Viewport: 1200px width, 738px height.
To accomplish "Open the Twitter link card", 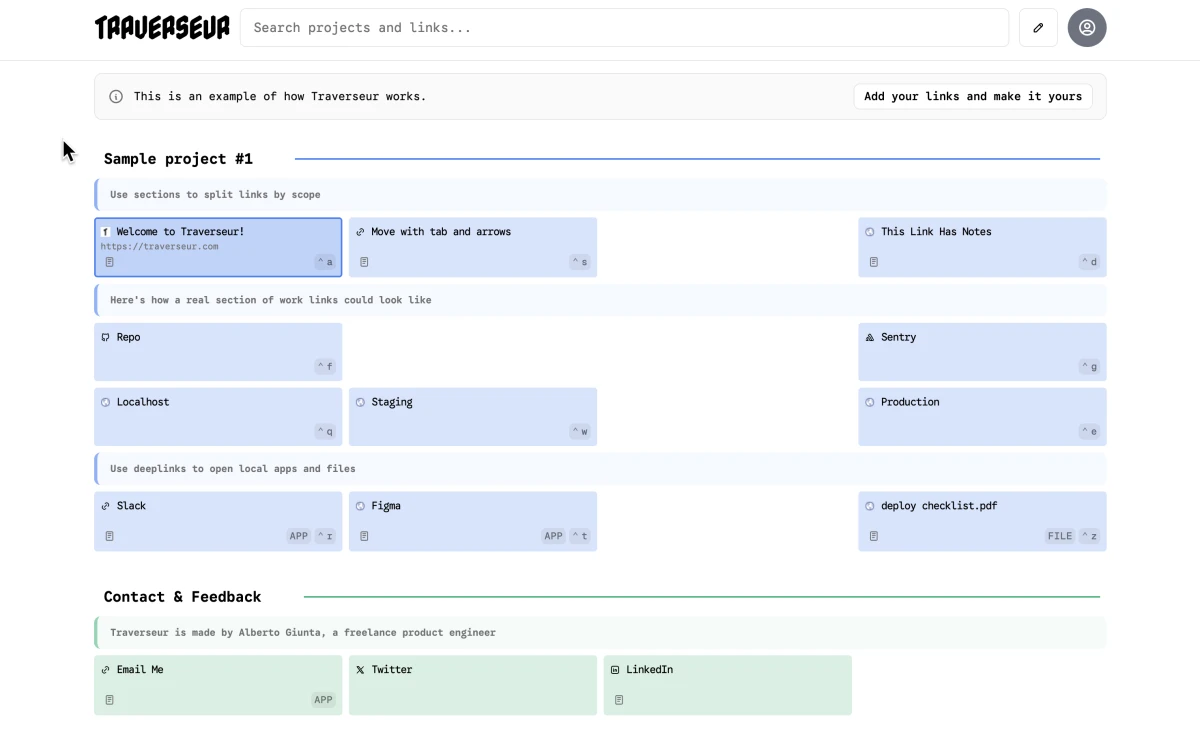I will pyautogui.click(x=472, y=685).
